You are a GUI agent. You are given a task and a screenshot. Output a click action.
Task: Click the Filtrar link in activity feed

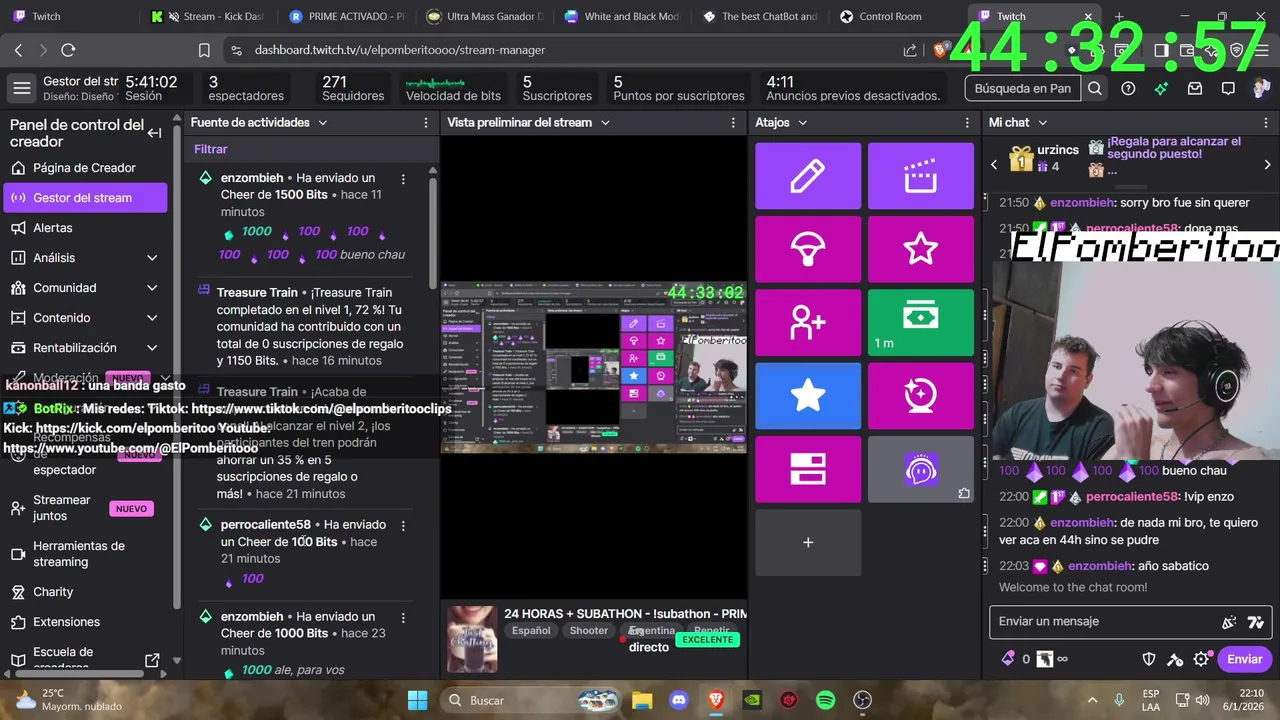(x=211, y=149)
